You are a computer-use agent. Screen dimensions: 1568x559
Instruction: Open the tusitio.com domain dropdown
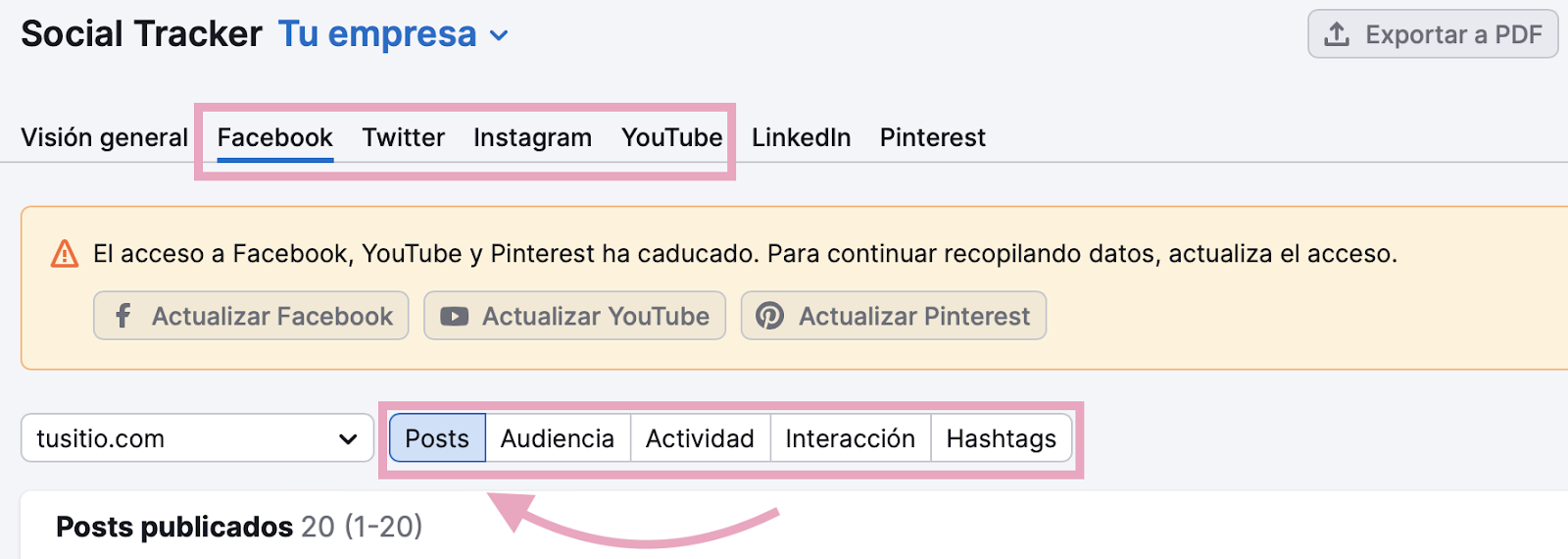point(197,437)
